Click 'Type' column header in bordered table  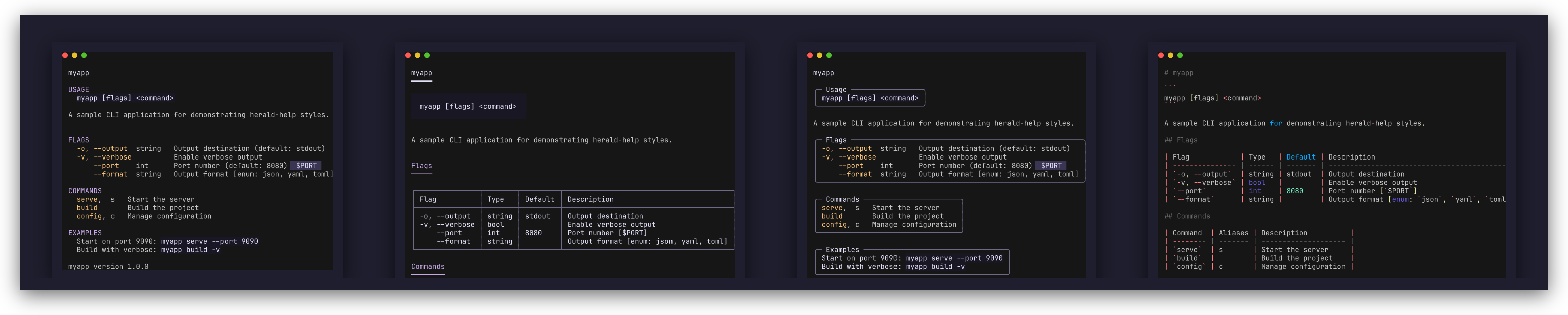tap(496, 200)
